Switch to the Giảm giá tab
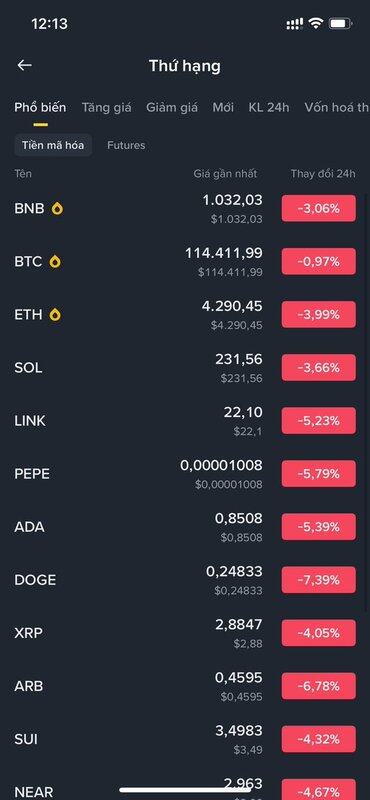Screen dimensions: 370x800 tap(172, 107)
